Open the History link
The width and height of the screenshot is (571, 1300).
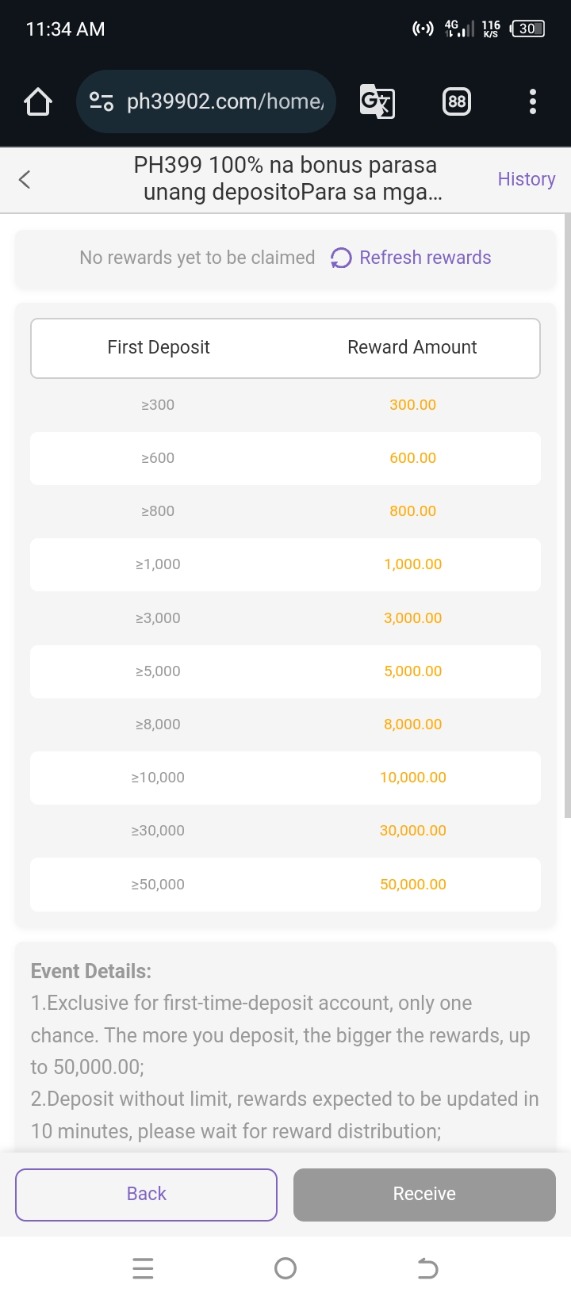[x=526, y=179]
